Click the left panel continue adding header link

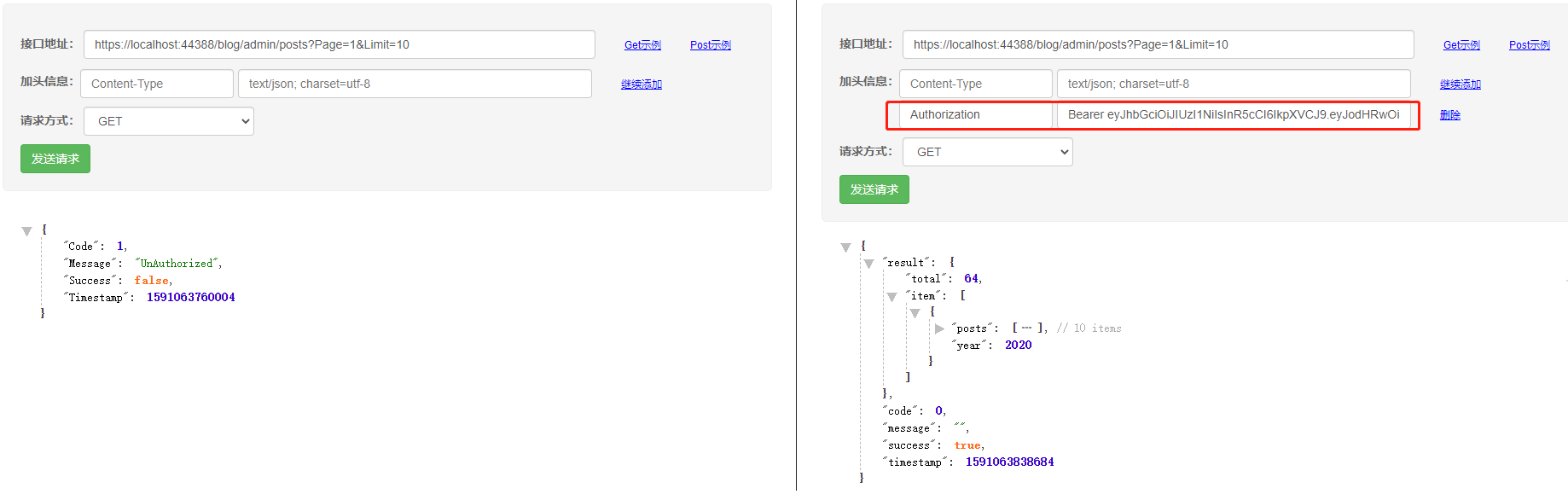641,84
